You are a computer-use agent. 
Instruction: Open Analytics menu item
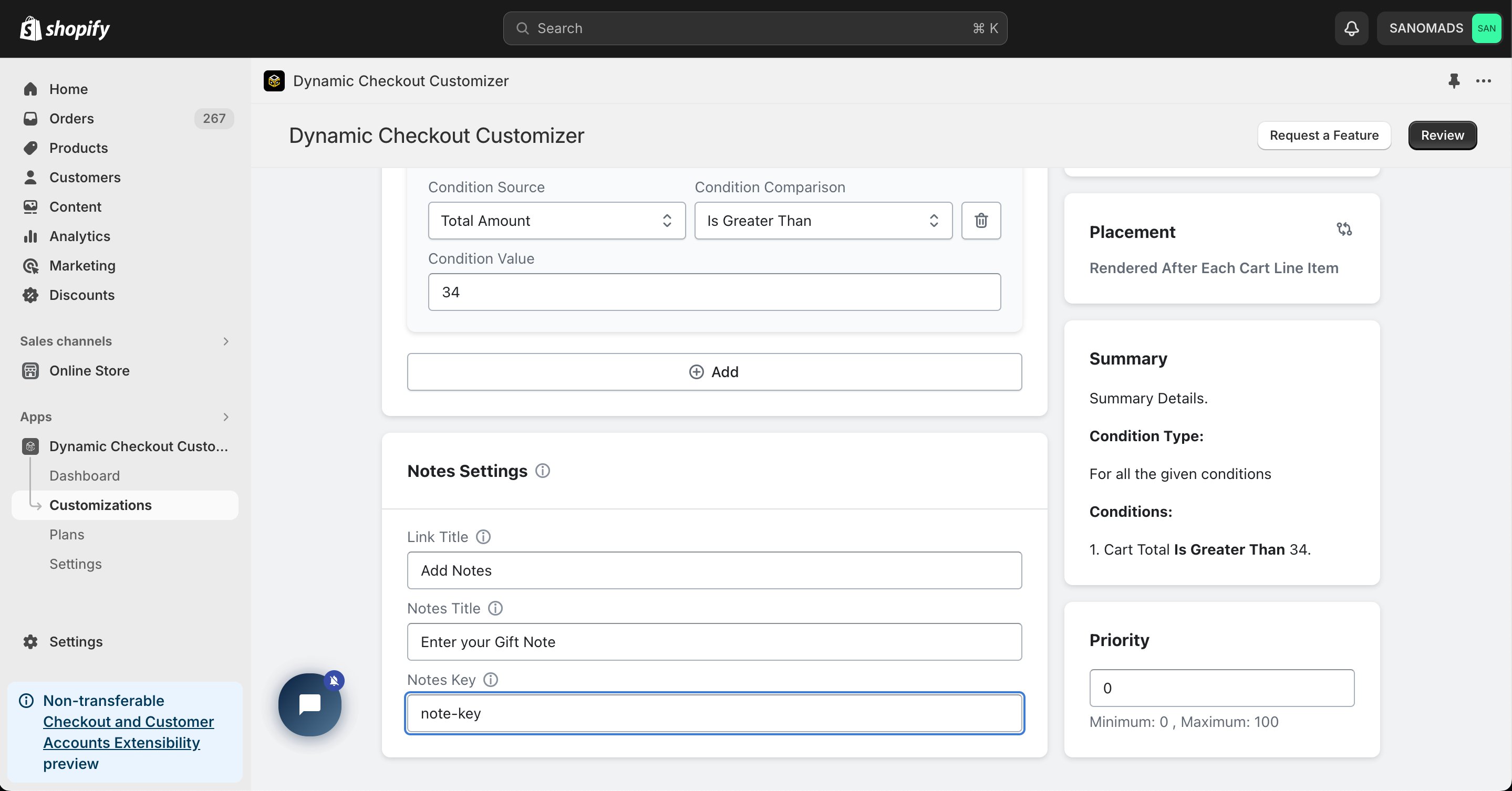click(125, 236)
